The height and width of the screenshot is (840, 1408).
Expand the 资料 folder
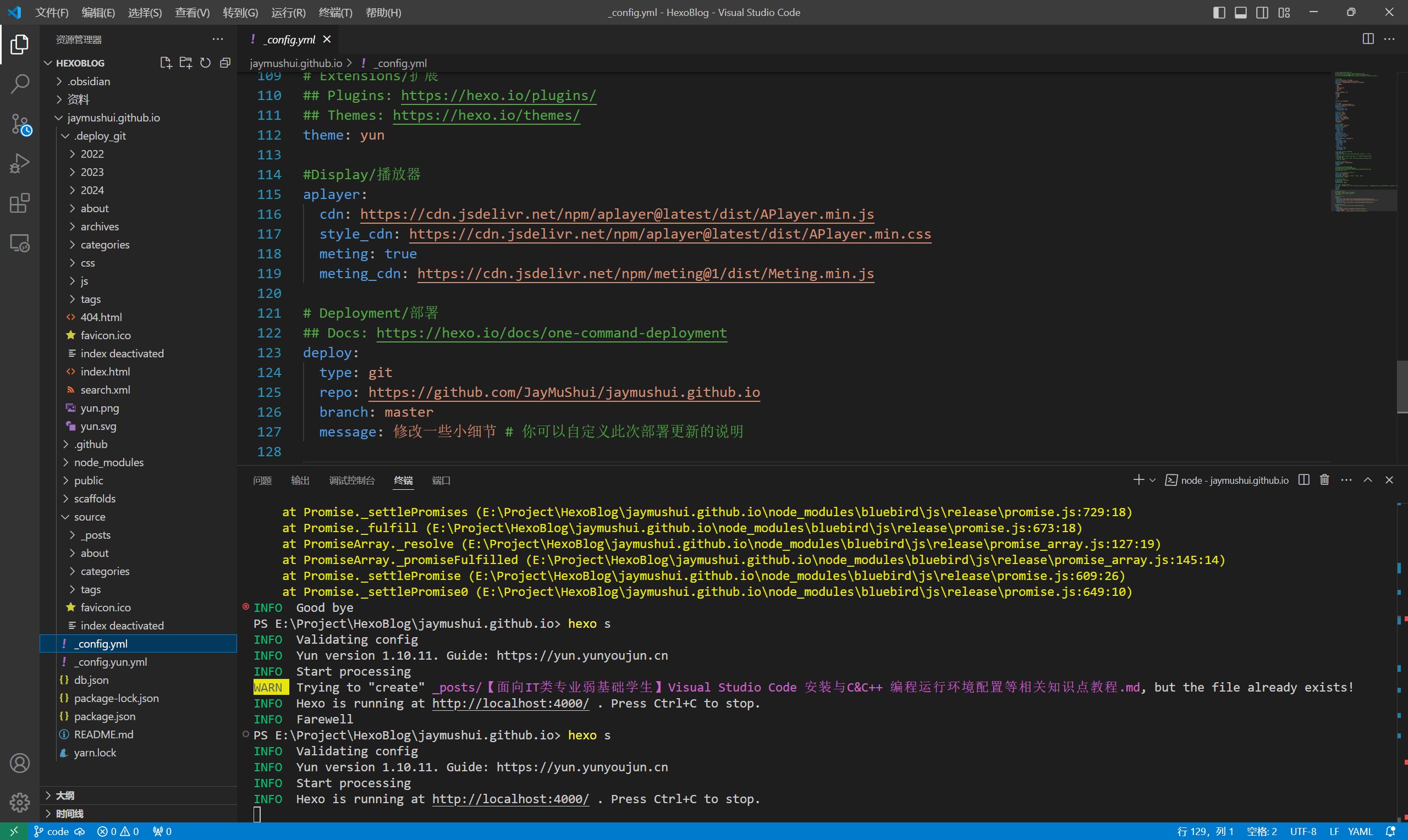coord(138,100)
